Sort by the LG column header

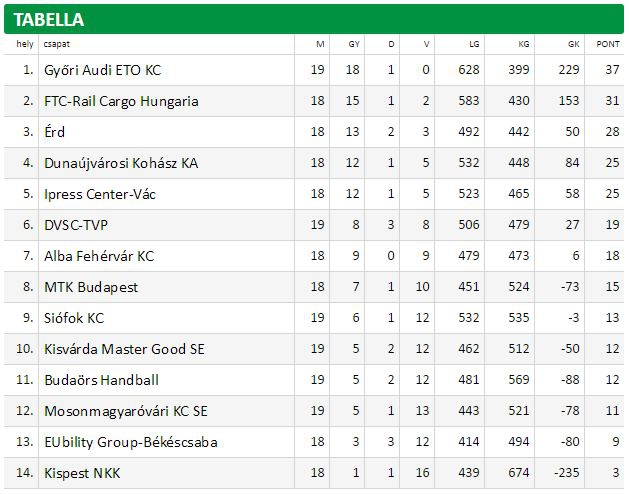pyautogui.click(x=474, y=44)
